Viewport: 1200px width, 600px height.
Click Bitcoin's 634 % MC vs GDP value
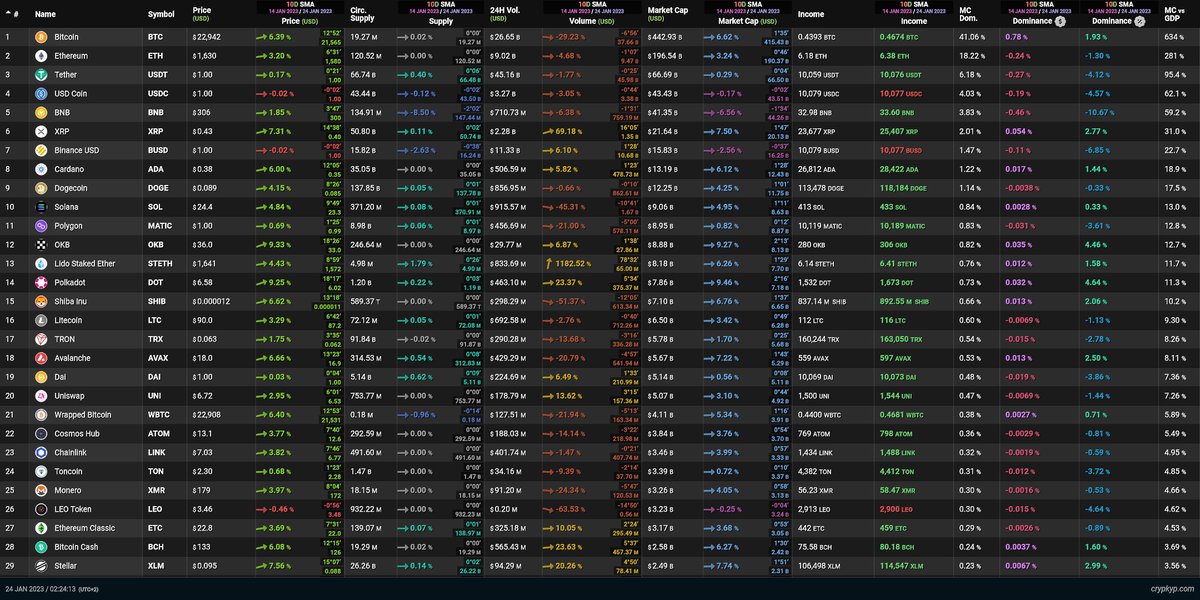tap(1175, 37)
